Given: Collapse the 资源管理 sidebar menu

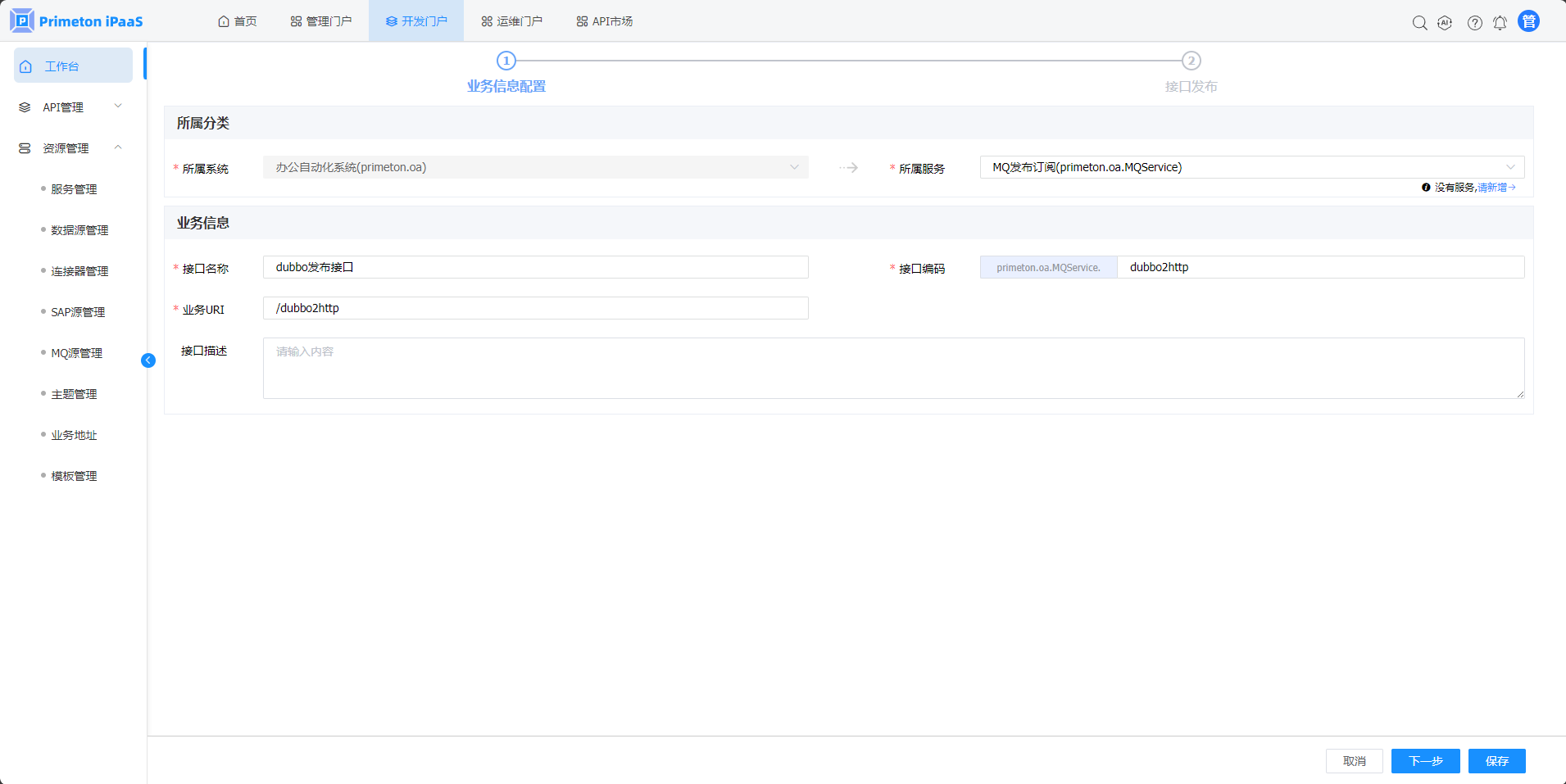Looking at the screenshot, I should (72, 148).
